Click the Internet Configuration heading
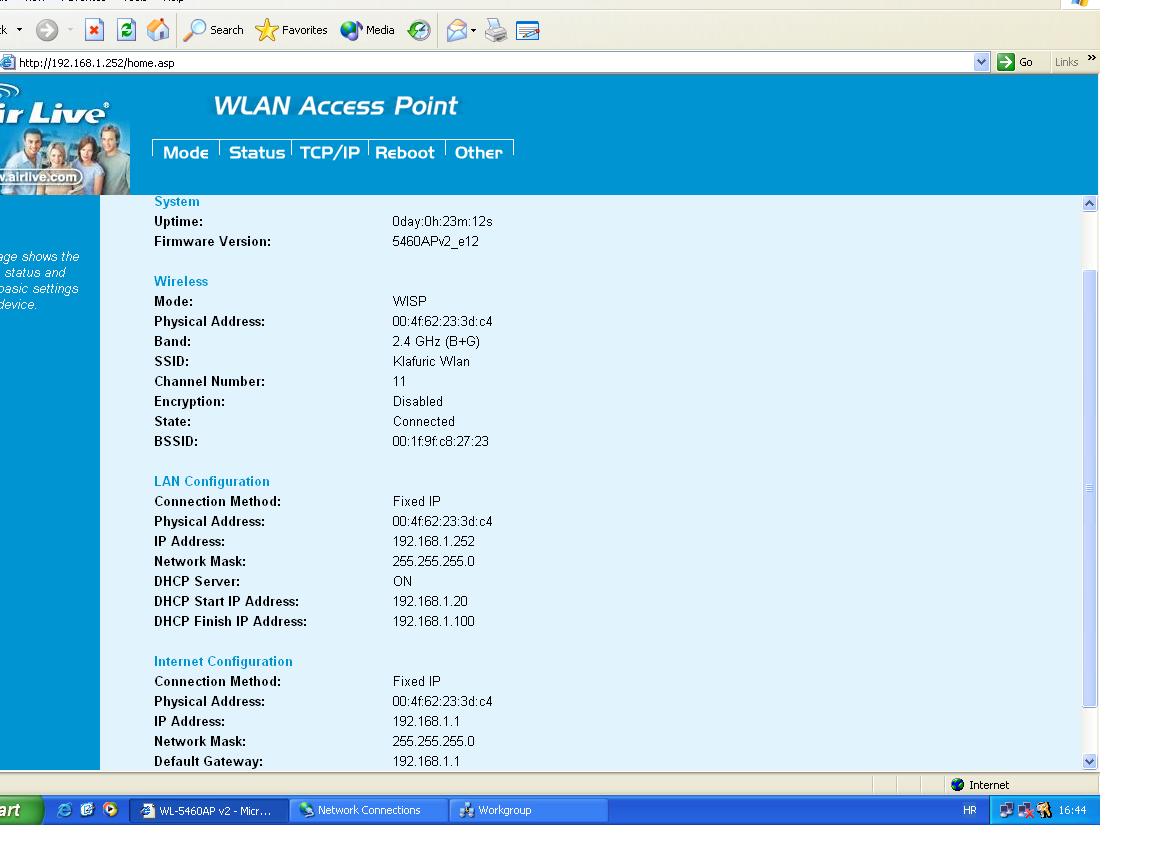 click(223, 661)
